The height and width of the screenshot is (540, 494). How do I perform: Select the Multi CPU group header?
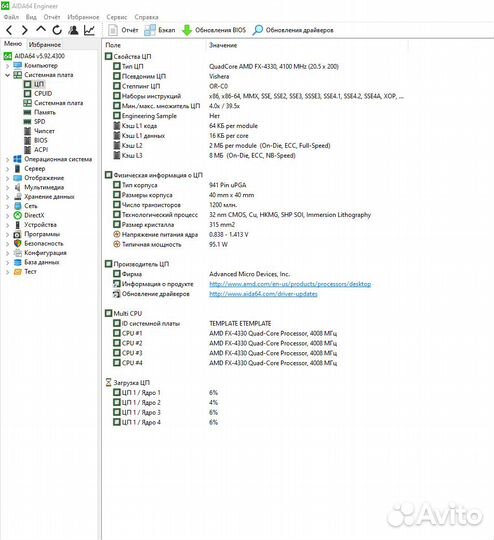123,313
